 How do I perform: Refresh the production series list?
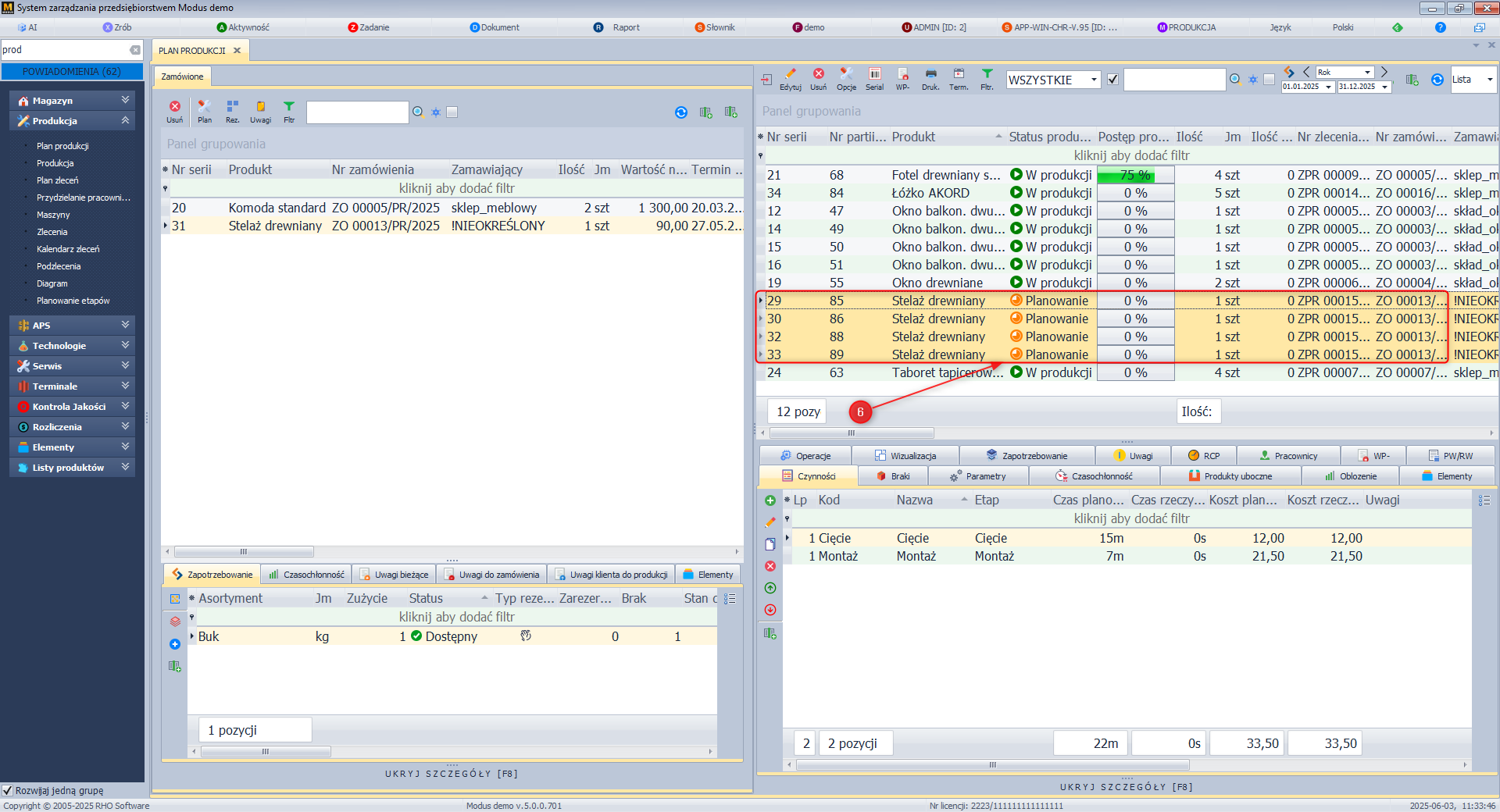tap(1437, 80)
